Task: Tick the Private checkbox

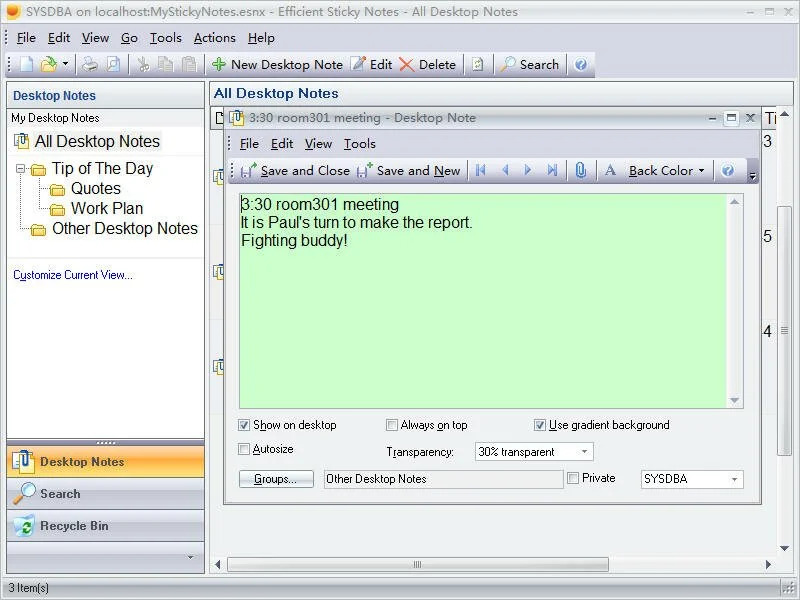Action: pos(573,479)
